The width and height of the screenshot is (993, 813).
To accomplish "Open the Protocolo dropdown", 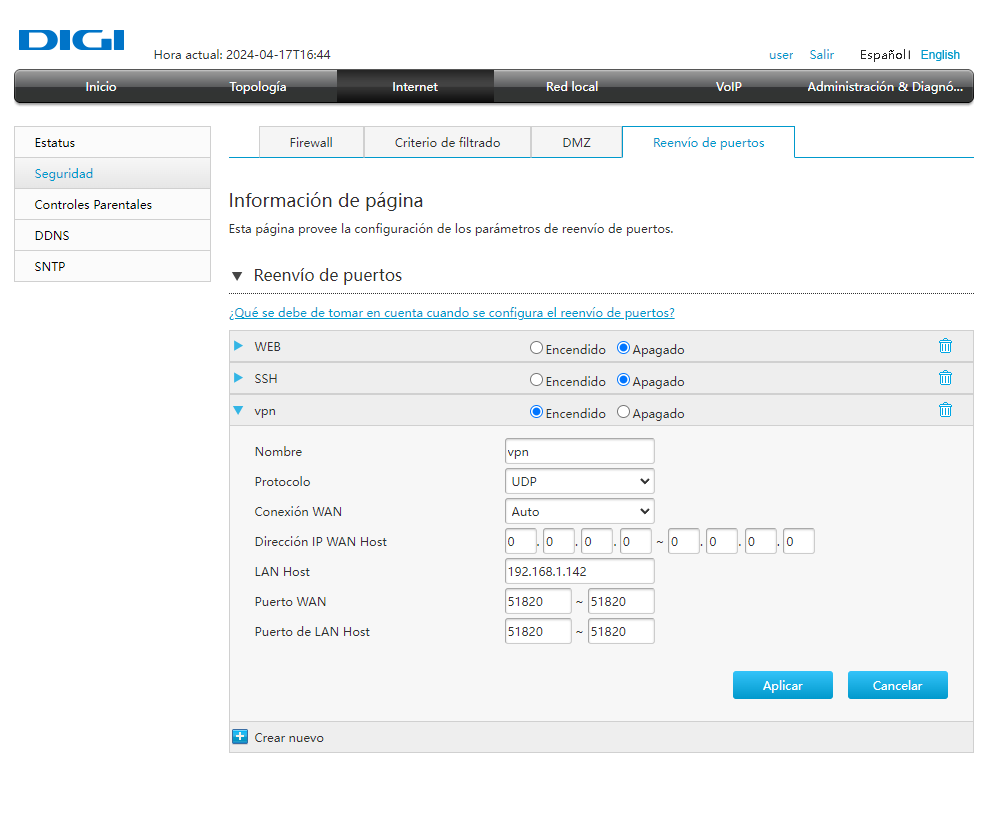I will coord(580,481).
